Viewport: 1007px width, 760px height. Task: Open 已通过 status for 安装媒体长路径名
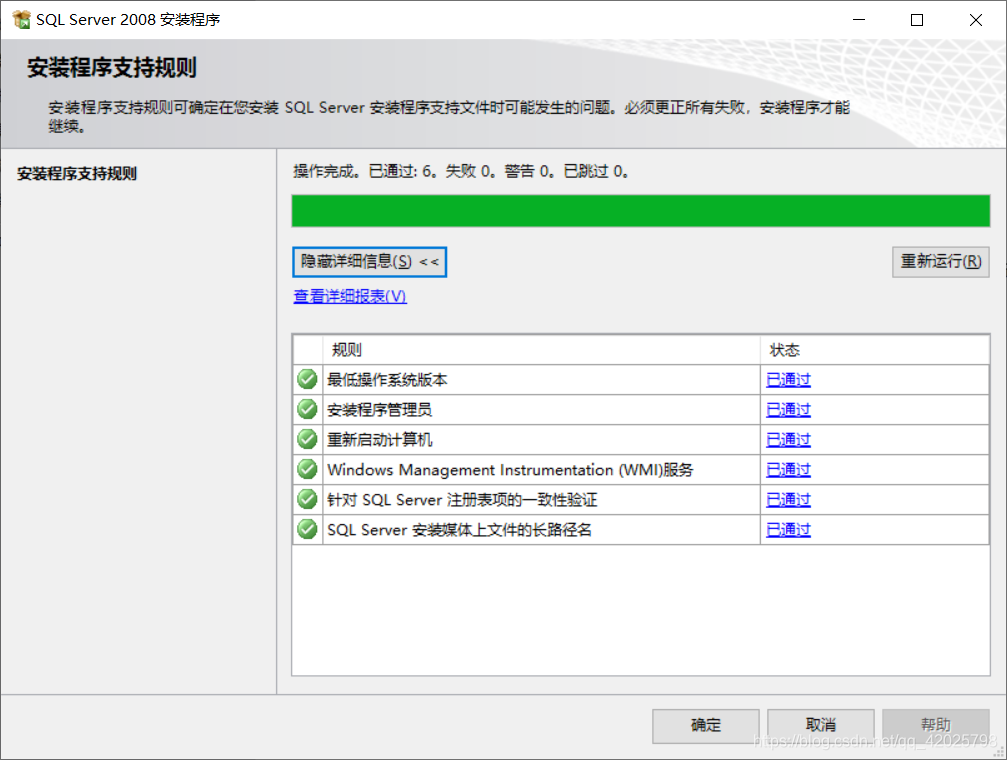(788, 530)
